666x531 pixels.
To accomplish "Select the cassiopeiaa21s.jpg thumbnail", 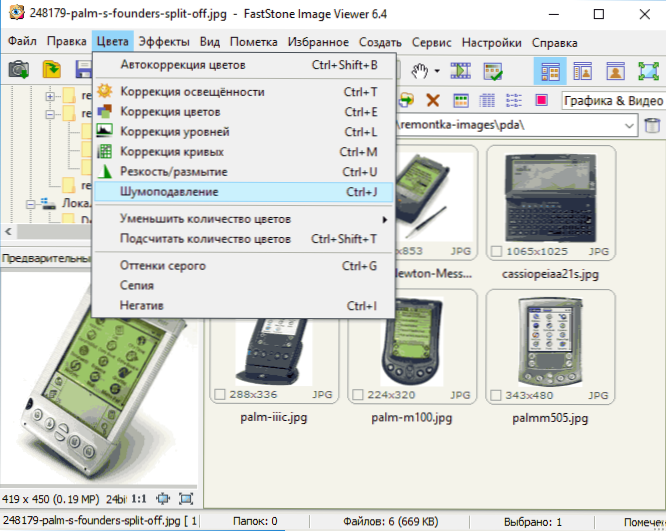I will [550, 202].
